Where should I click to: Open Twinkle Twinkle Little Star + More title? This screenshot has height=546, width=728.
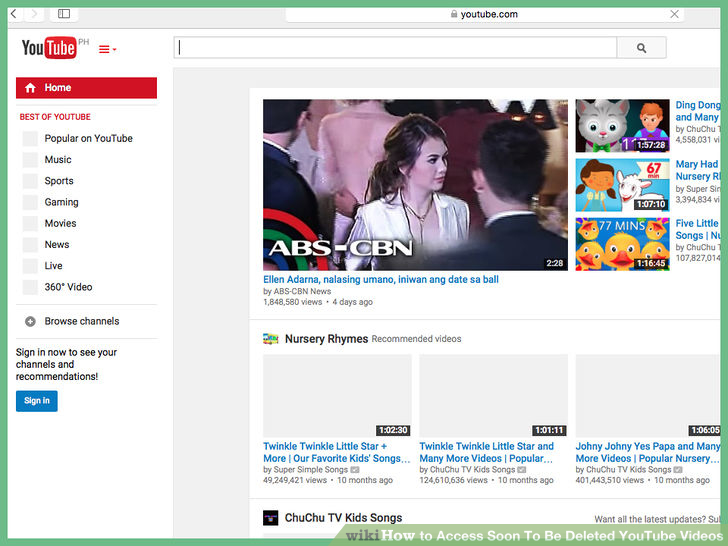tap(337, 452)
